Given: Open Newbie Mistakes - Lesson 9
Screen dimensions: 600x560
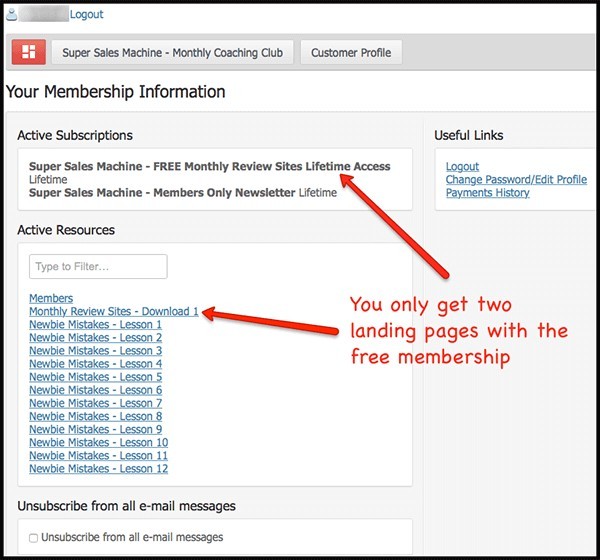Looking at the screenshot, I should click(96, 429).
